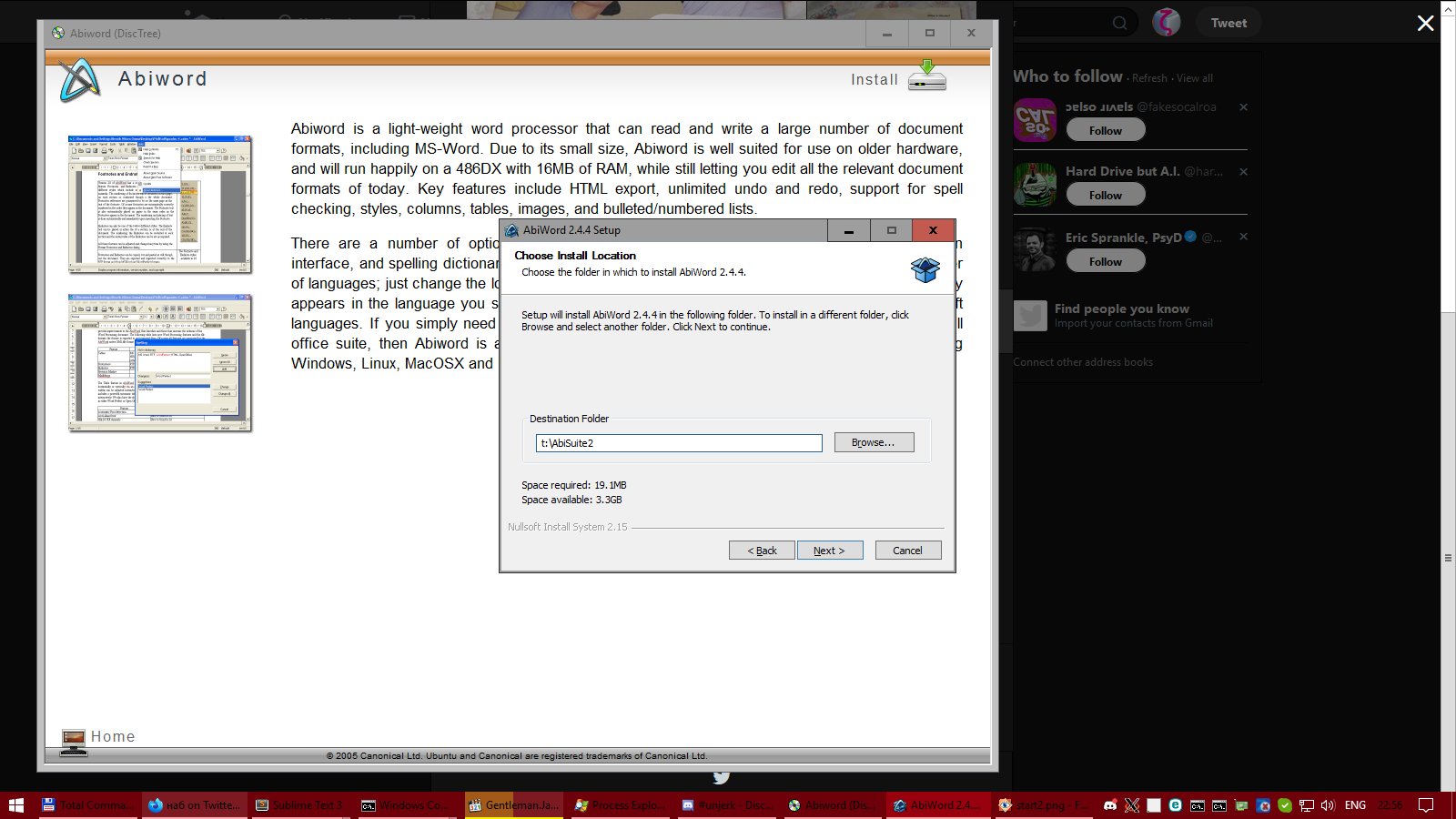Cancel the AbiWord 2.4.4 setup
Screen dimensions: 1456x819
pyautogui.click(x=907, y=551)
